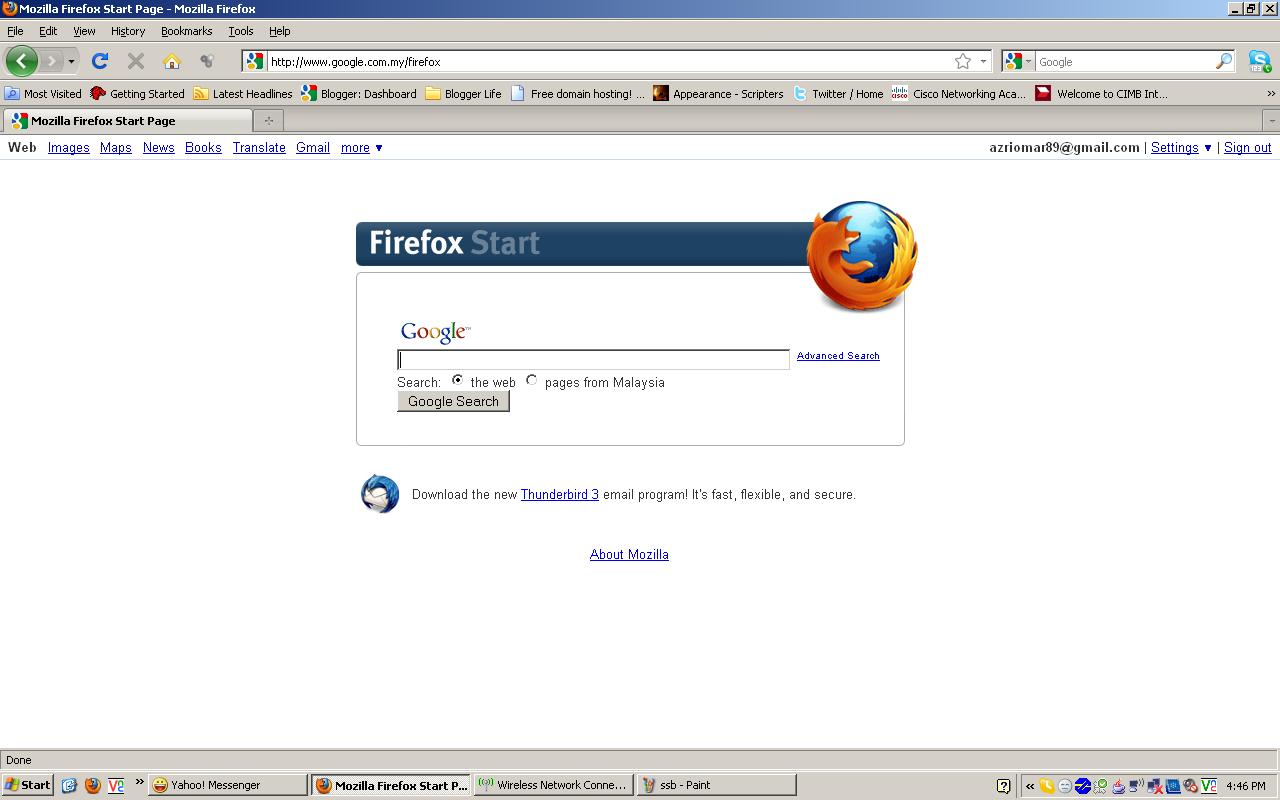
Task: Click the Google site favicon in address bar
Action: (255, 61)
